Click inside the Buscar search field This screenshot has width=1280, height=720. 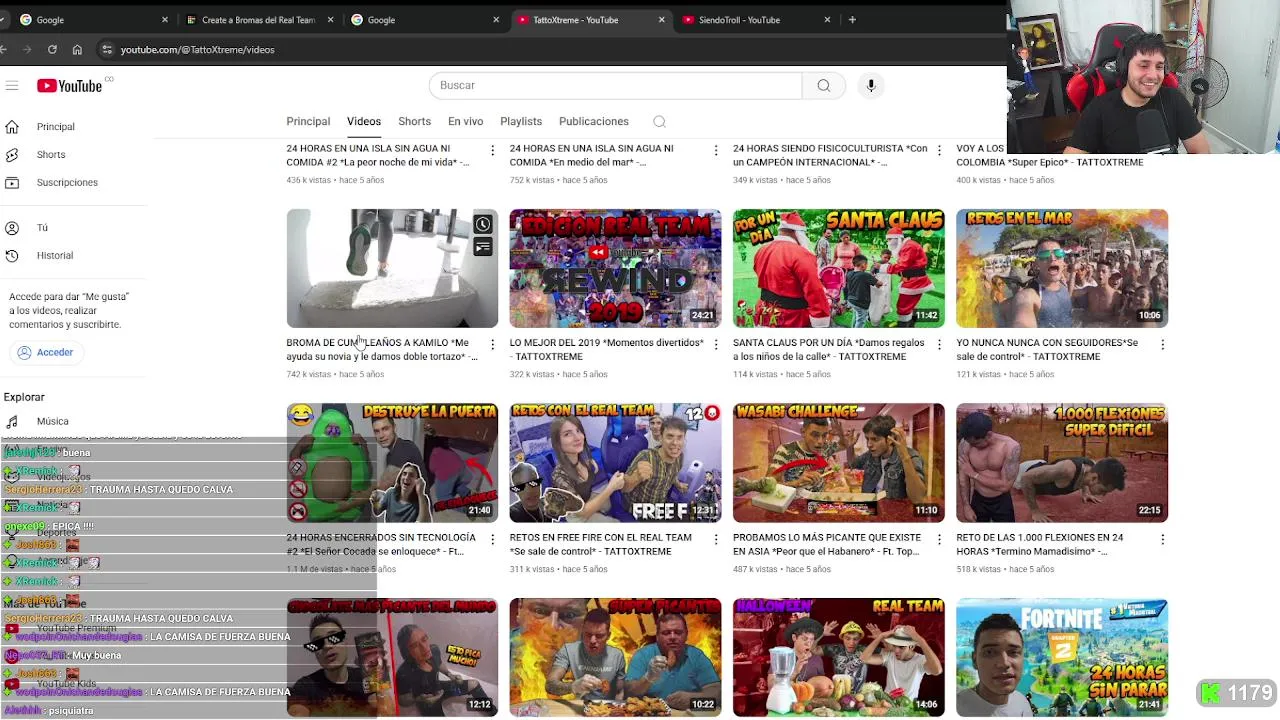pyautogui.click(x=615, y=85)
